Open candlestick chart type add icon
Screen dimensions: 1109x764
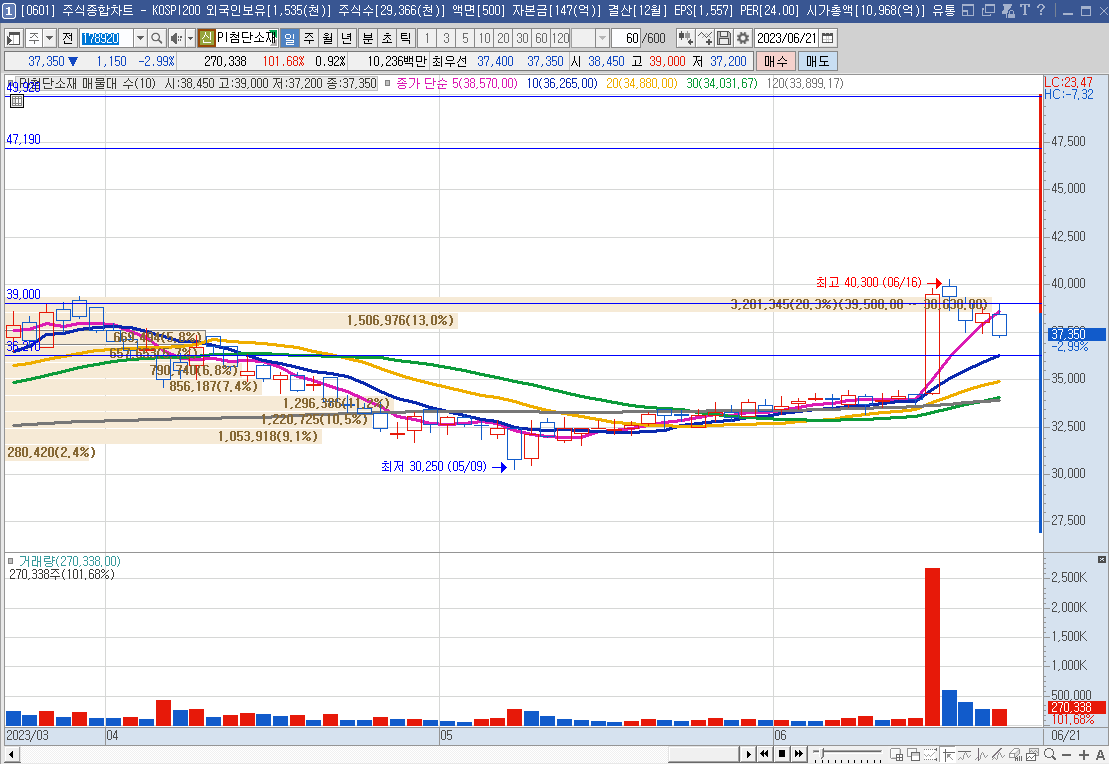tap(685, 38)
